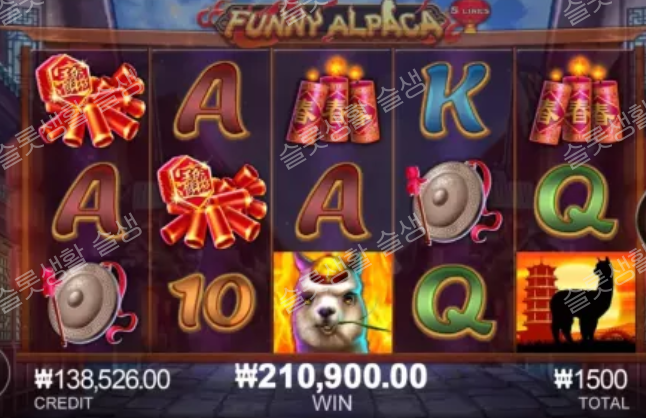Select the A symbol in first reel

(90, 202)
